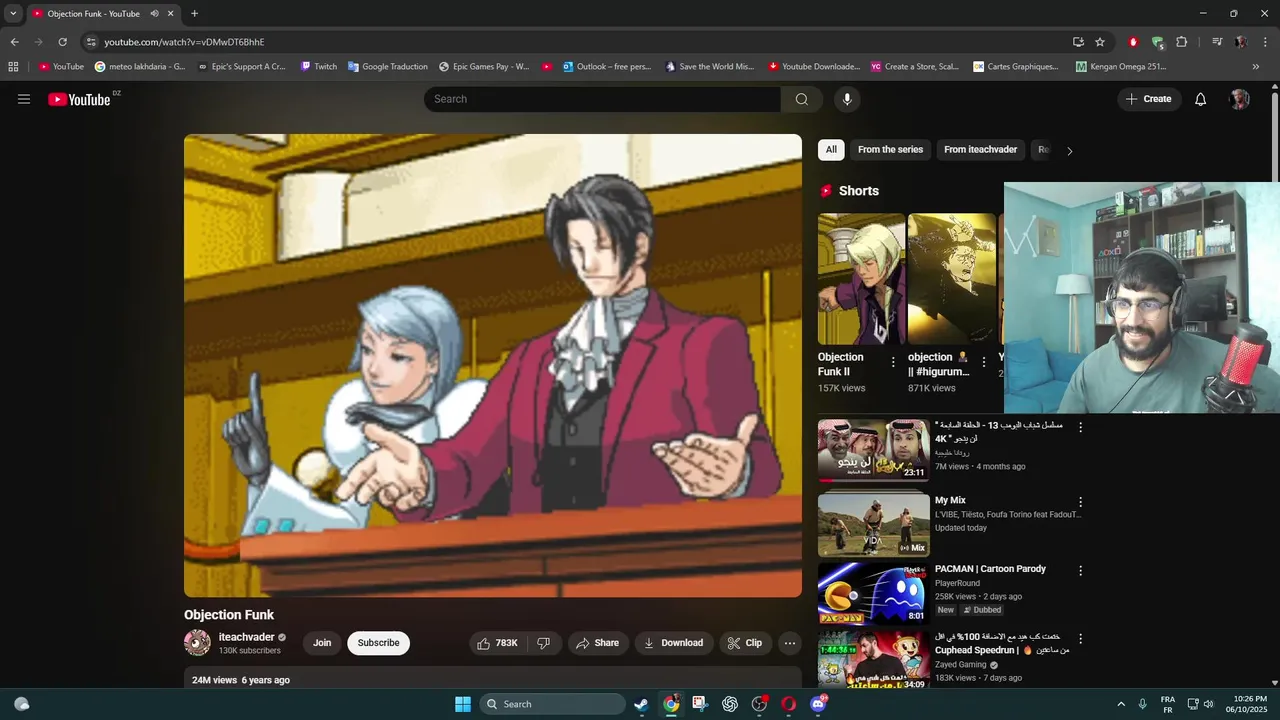Create a Clip of the video
The width and height of the screenshot is (1280, 720).
tap(744, 643)
